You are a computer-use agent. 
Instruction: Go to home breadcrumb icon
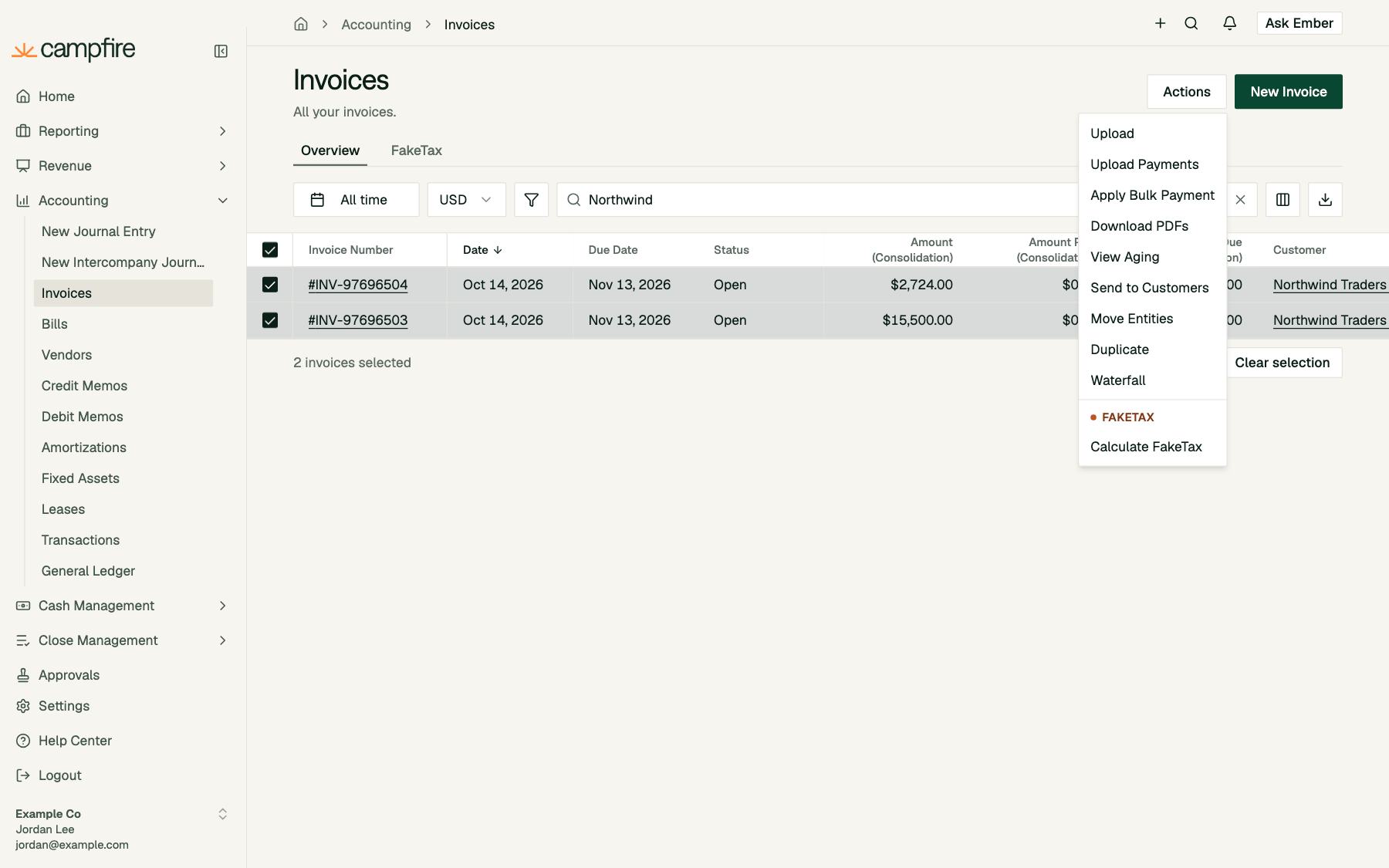pyautogui.click(x=301, y=24)
